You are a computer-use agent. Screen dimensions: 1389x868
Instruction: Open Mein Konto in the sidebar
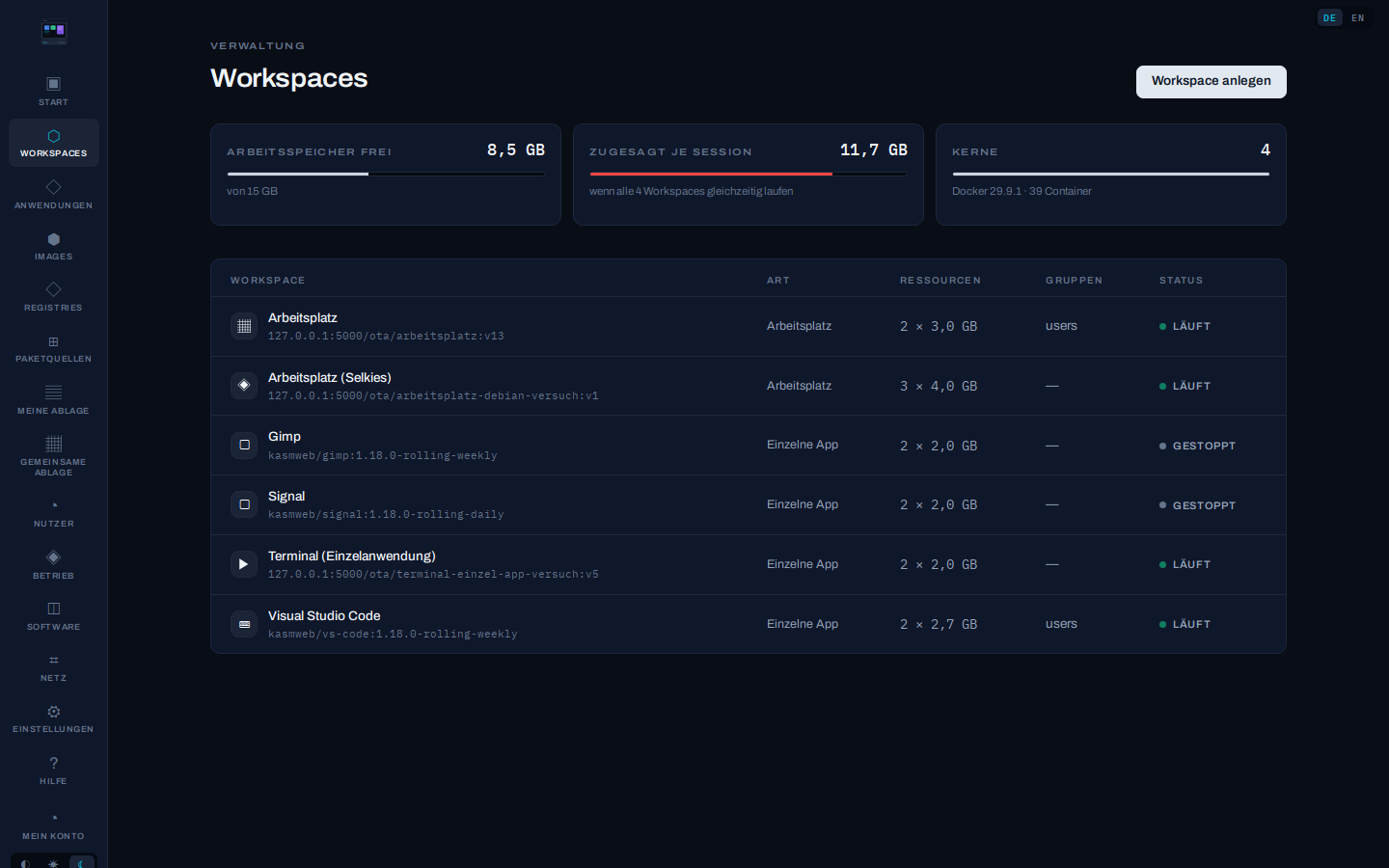tap(54, 826)
